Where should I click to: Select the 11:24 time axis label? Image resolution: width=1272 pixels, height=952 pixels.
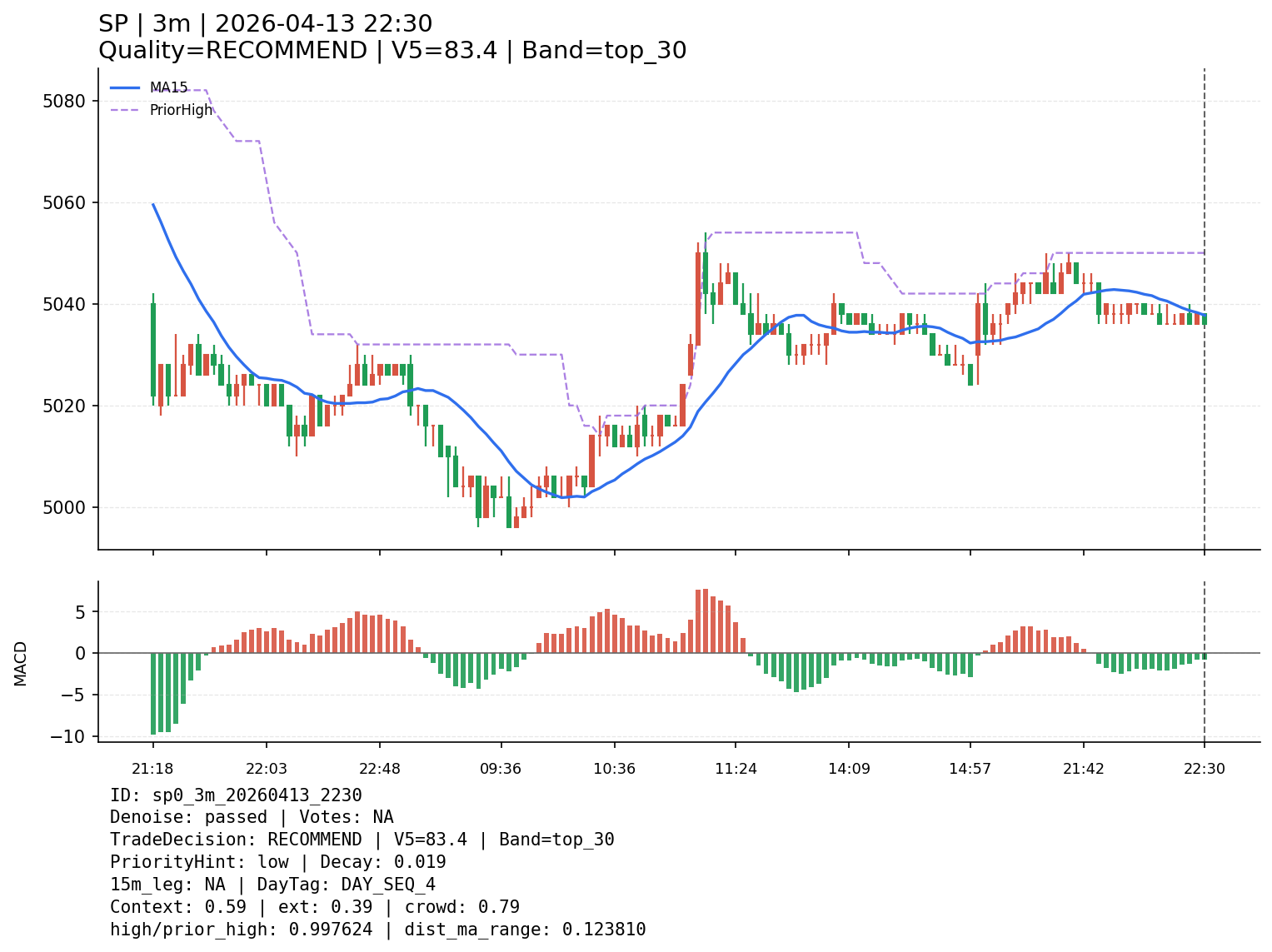736,769
